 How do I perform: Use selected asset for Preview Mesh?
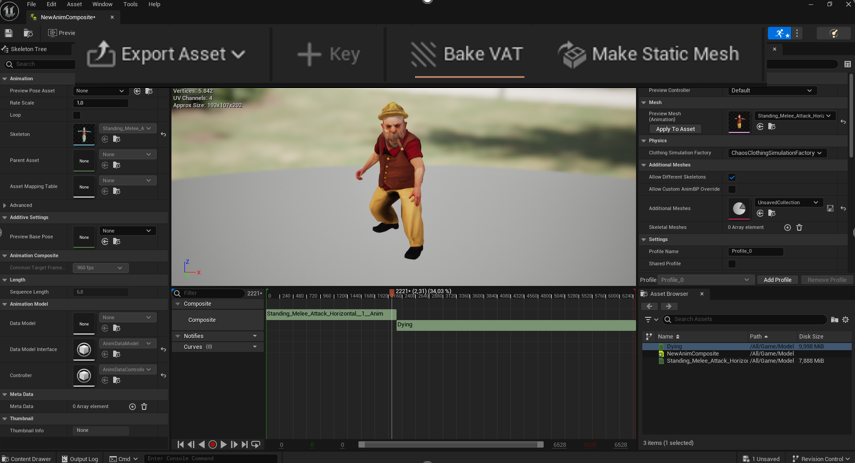[x=760, y=127]
